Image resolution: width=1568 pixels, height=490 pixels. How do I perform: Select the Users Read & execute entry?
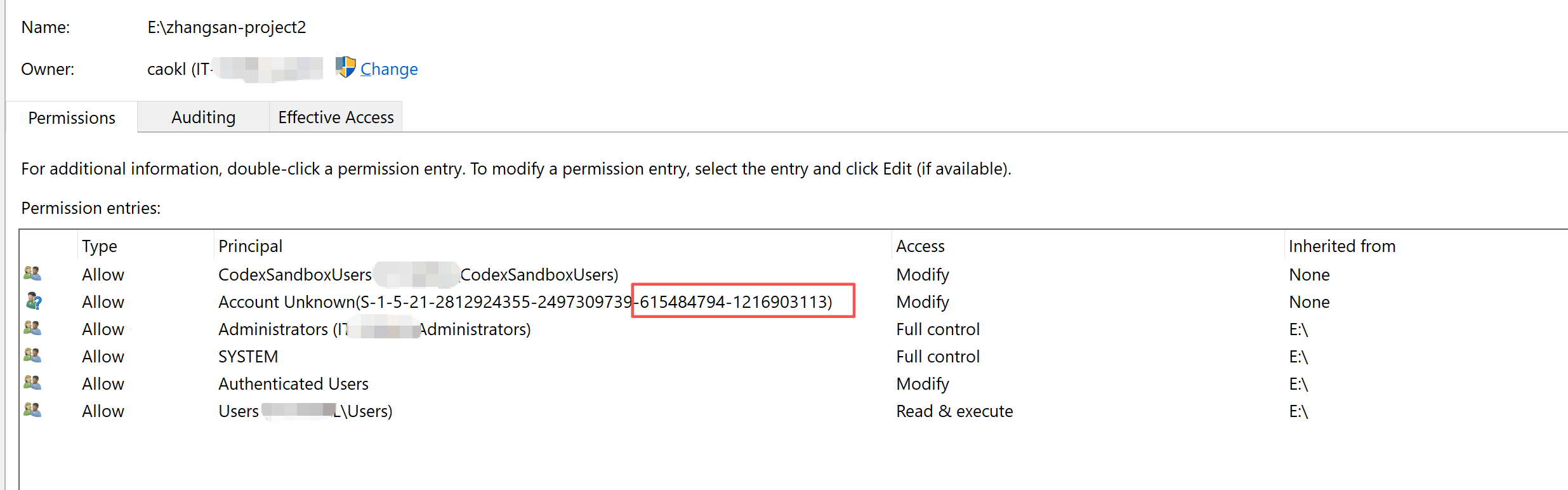(x=793, y=411)
